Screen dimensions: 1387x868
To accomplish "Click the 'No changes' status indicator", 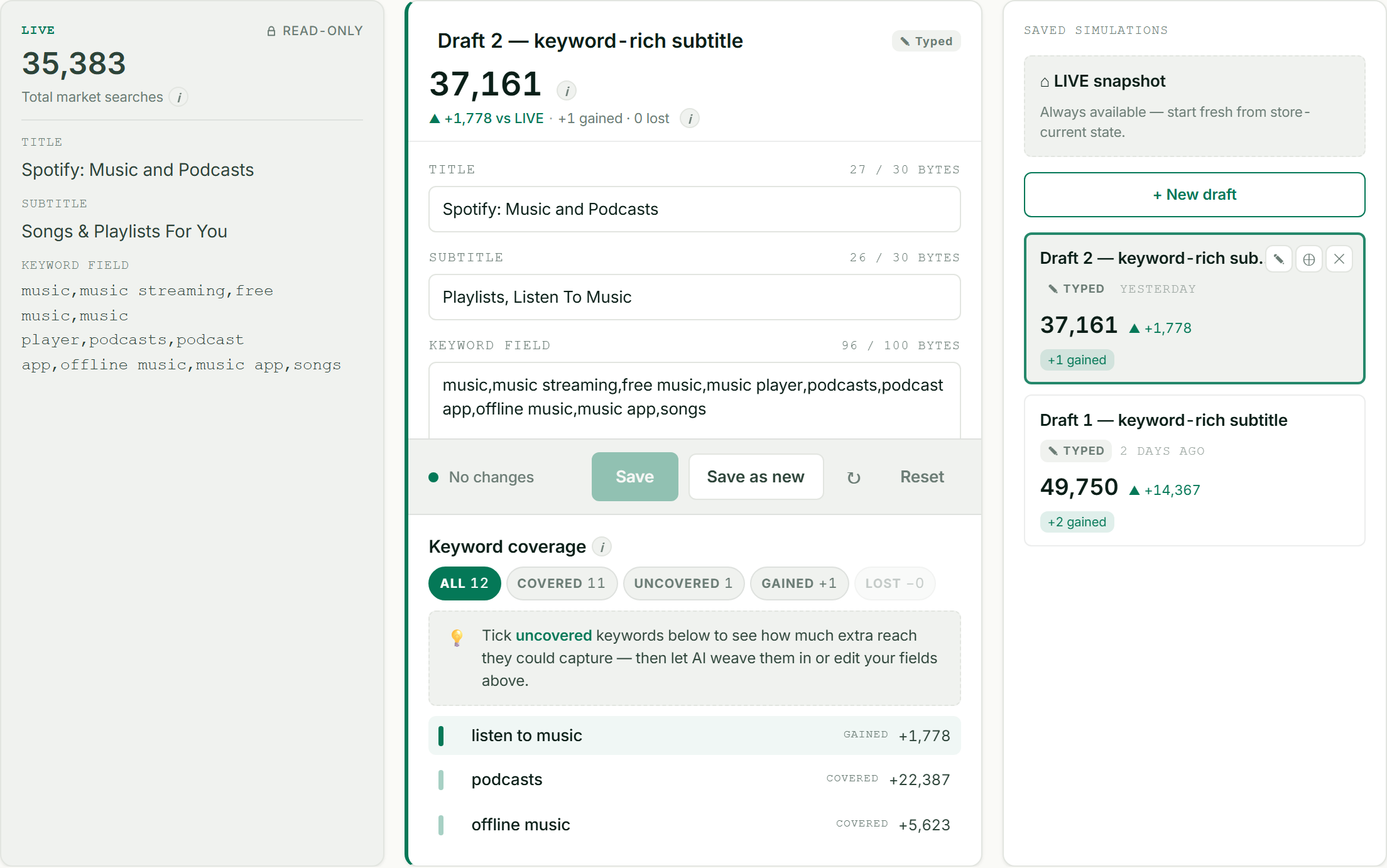I will point(481,477).
